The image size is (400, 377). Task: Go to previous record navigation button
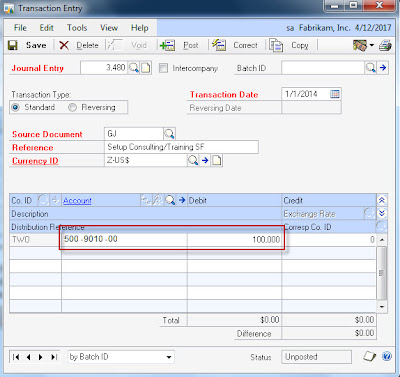(x=28, y=357)
